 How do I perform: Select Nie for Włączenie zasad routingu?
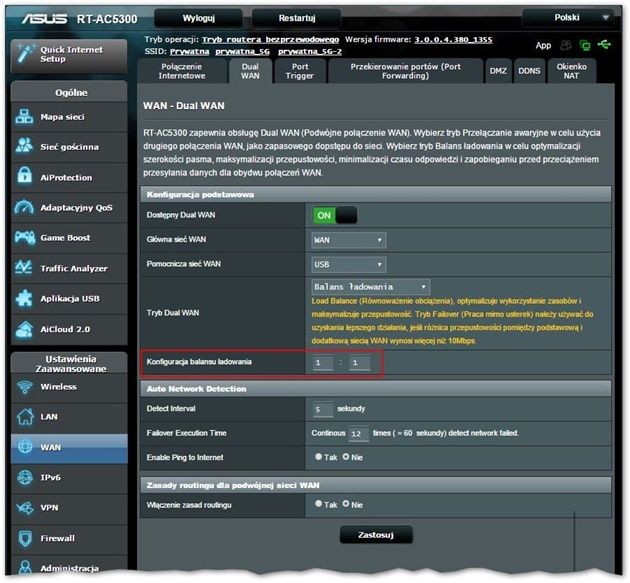point(346,504)
